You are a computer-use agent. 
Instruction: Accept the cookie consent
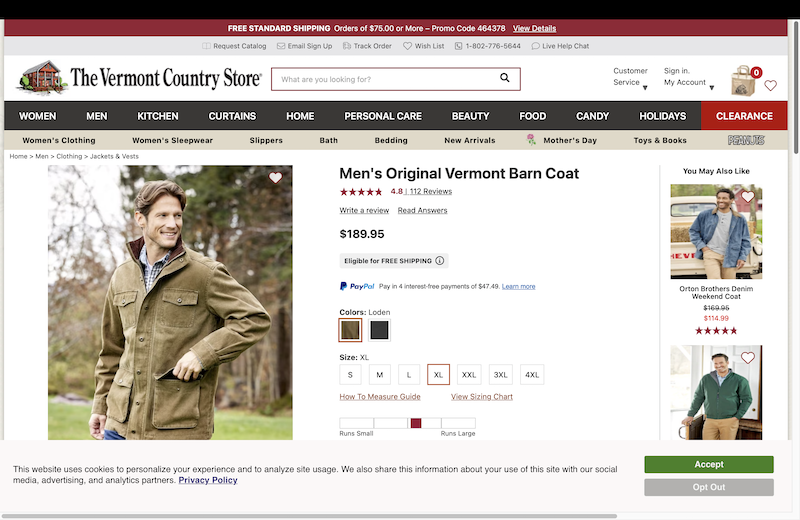pos(708,464)
